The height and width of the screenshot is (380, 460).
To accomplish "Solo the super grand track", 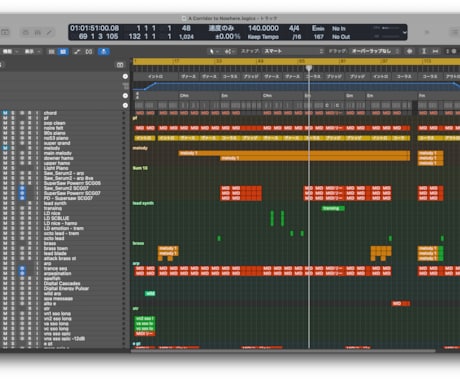I will [13, 143].
